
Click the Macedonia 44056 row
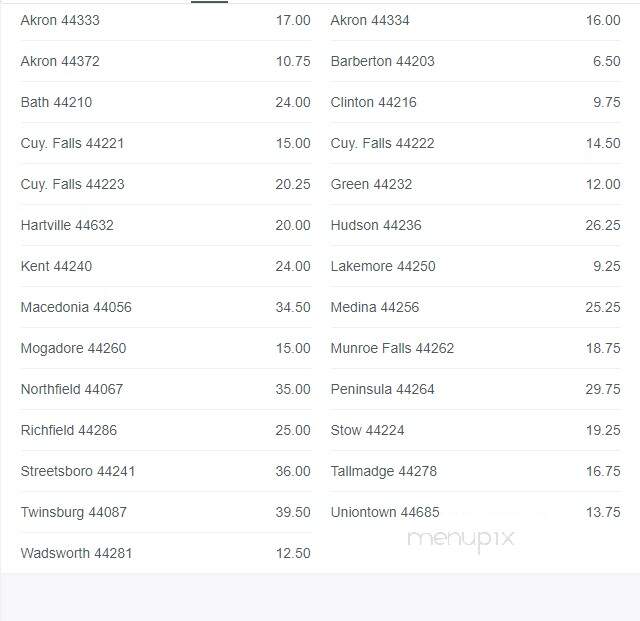pyautogui.click(x=166, y=307)
